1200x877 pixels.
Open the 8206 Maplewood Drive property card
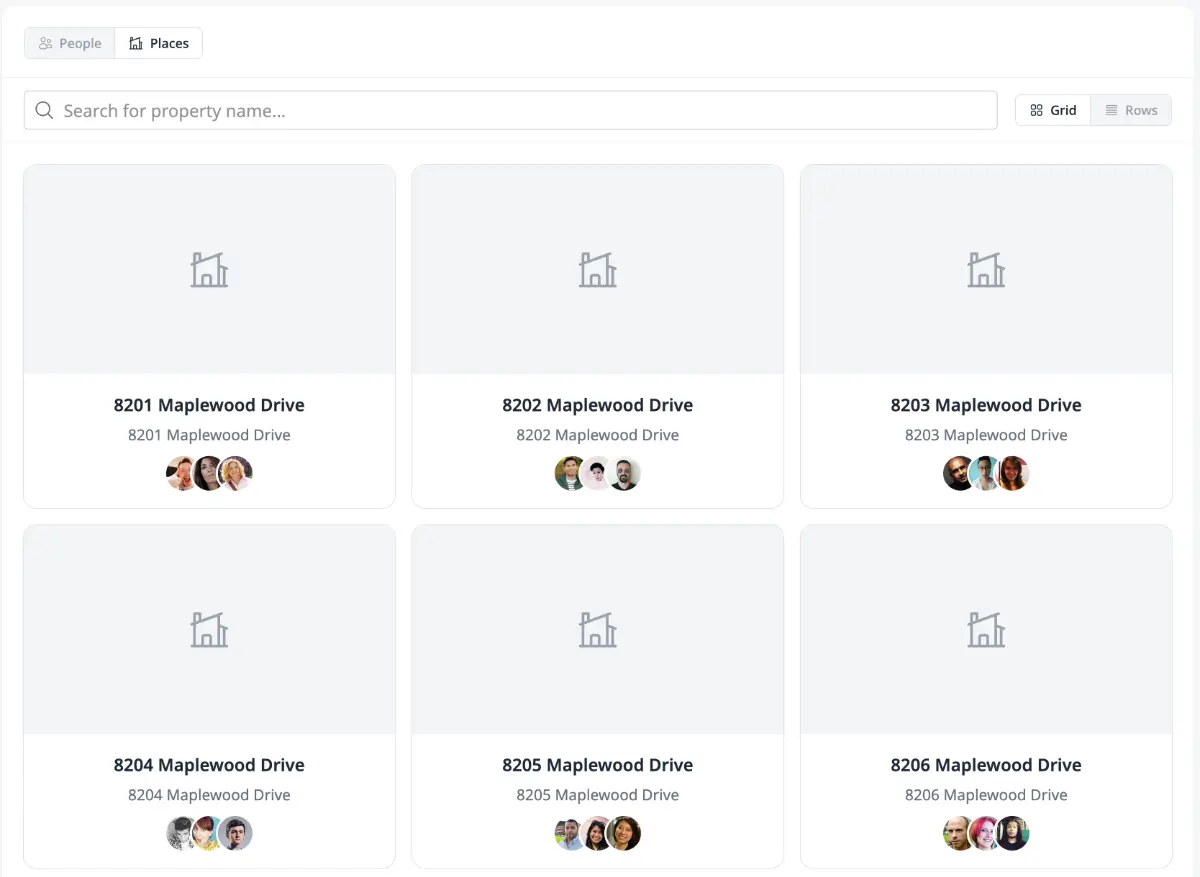point(986,695)
